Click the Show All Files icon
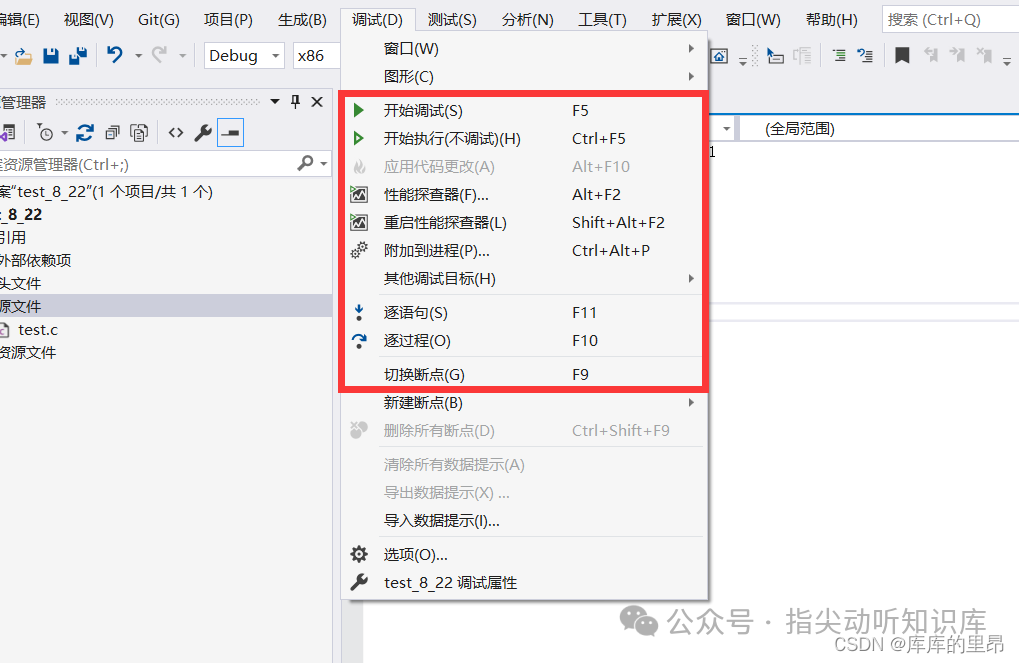This screenshot has height=663, width=1019. pos(138,131)
